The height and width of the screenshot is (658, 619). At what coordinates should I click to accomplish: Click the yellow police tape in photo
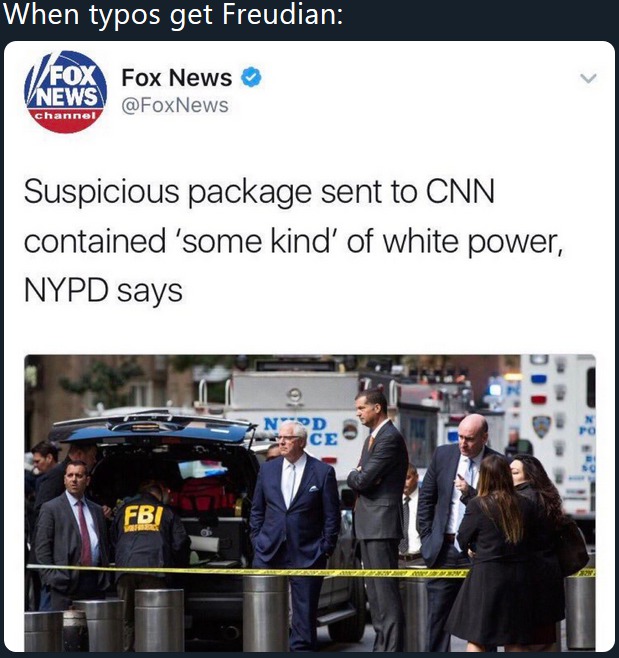click(311, 571)
